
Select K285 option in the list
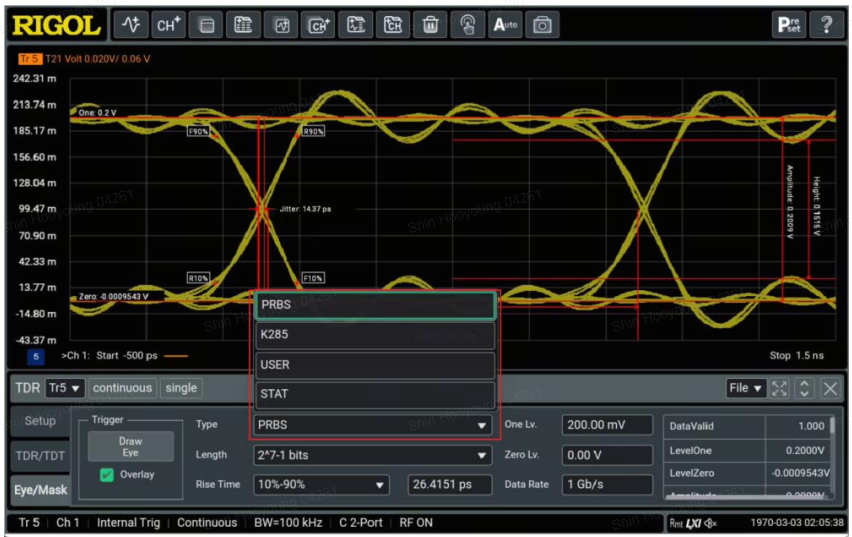pos(375,335)
